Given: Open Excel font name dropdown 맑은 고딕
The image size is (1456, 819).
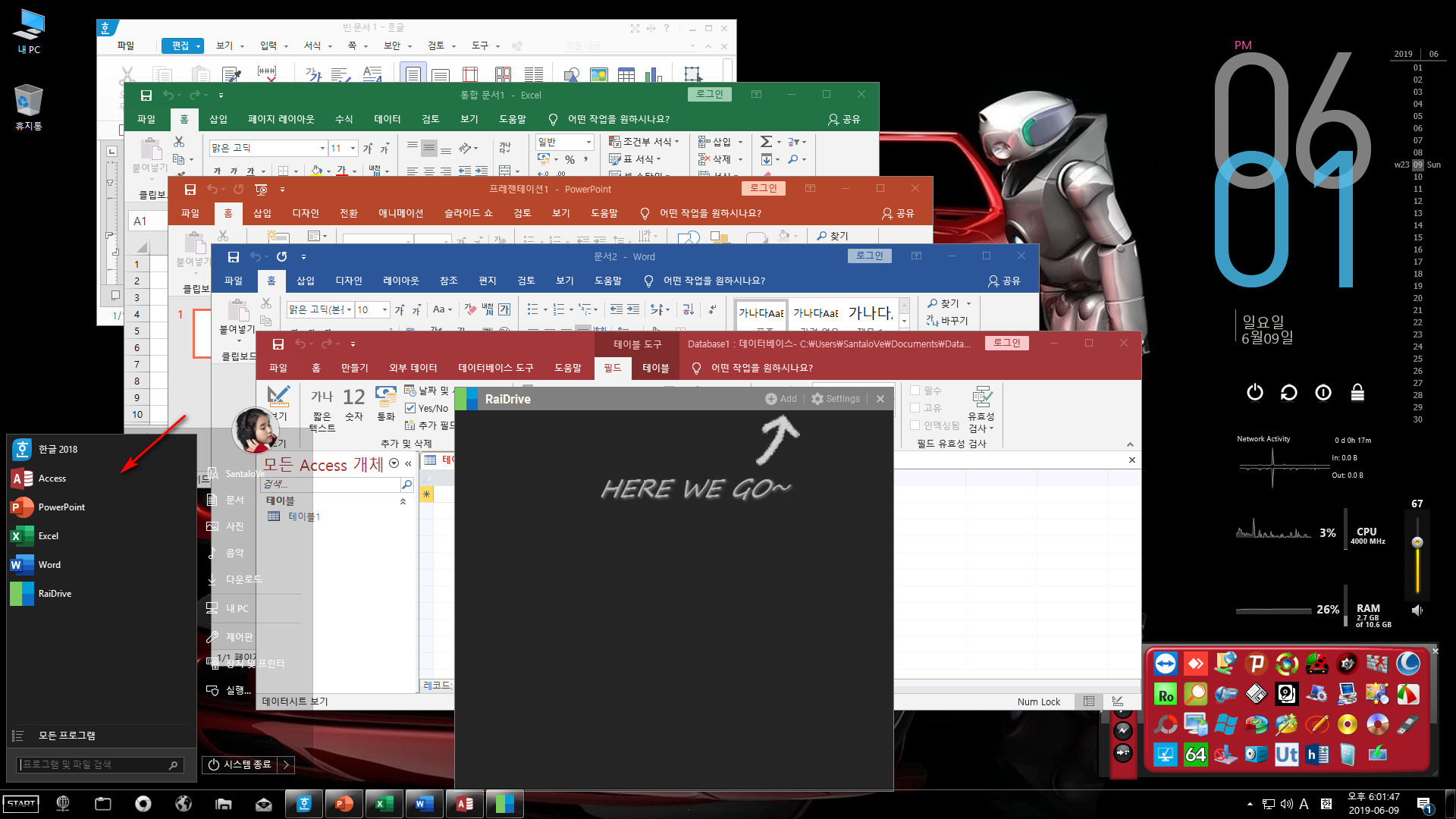Looking at the screenshot, I should point(322,148).
